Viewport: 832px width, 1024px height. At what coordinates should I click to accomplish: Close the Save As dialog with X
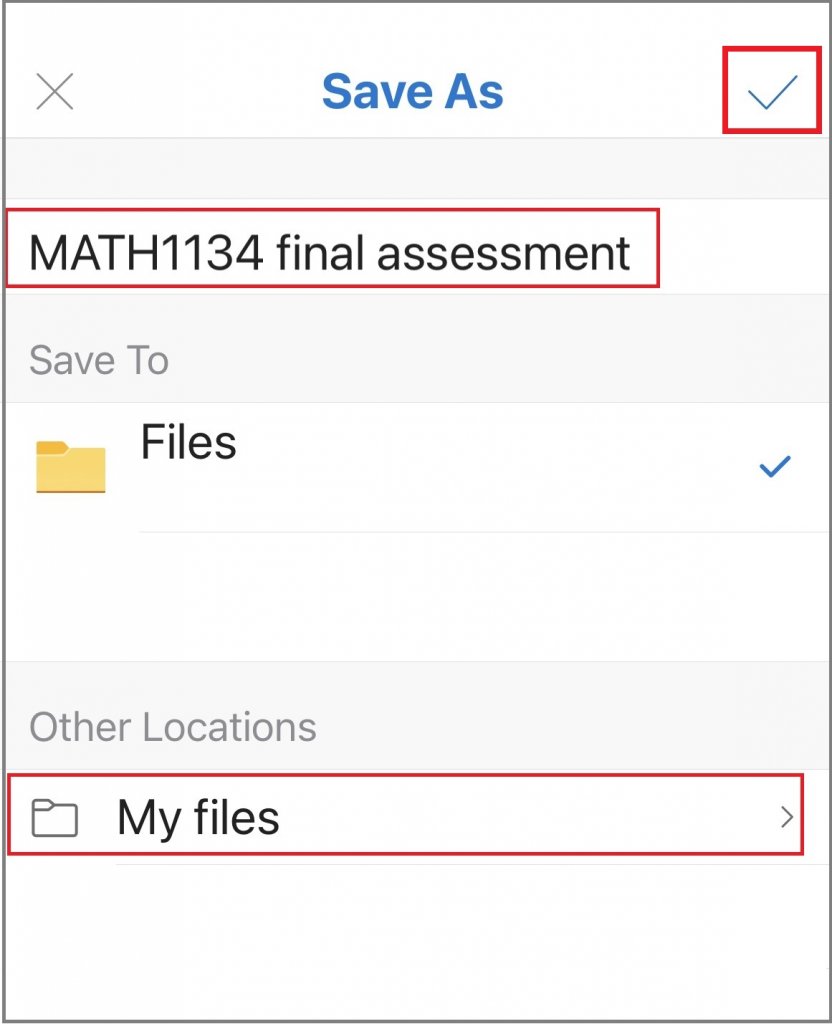click(55, 91)
